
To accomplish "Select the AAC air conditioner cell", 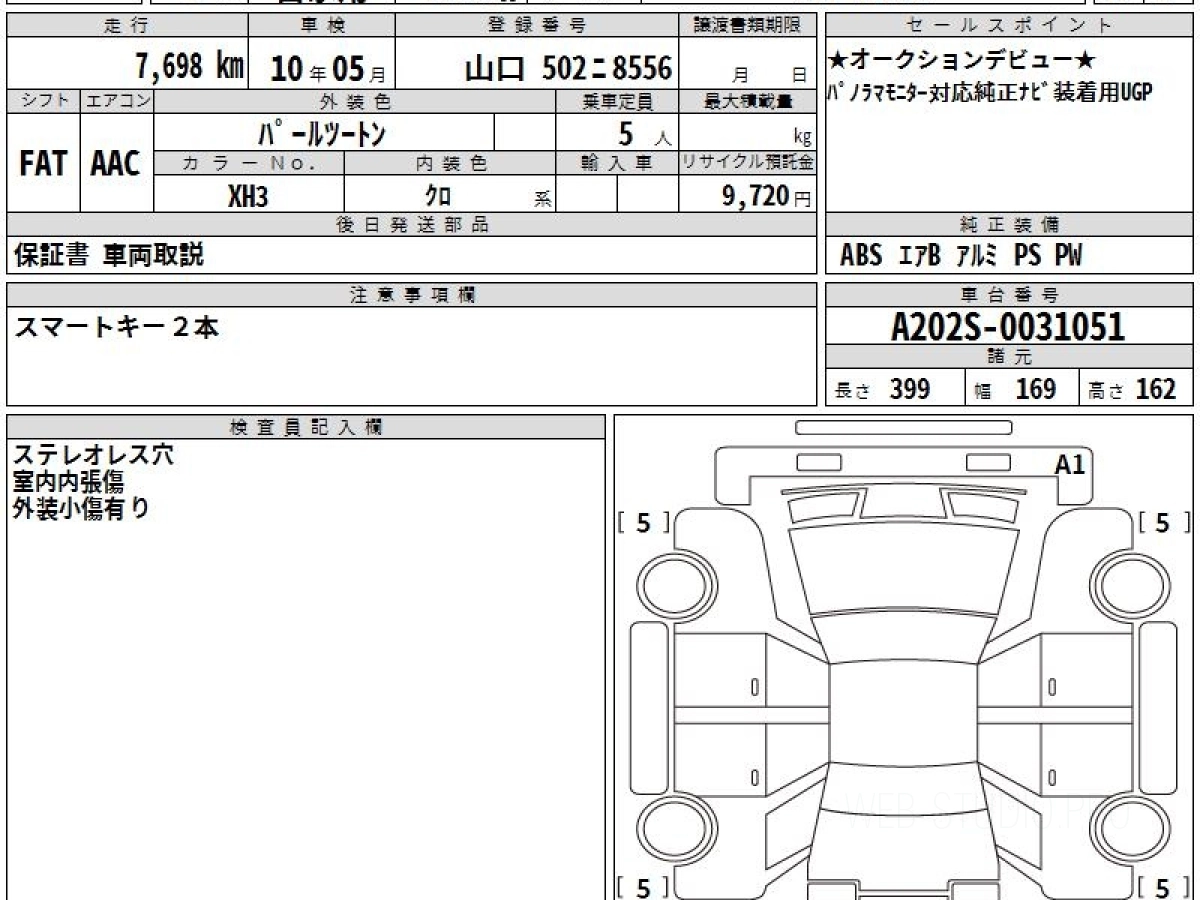I will [116, 164].
